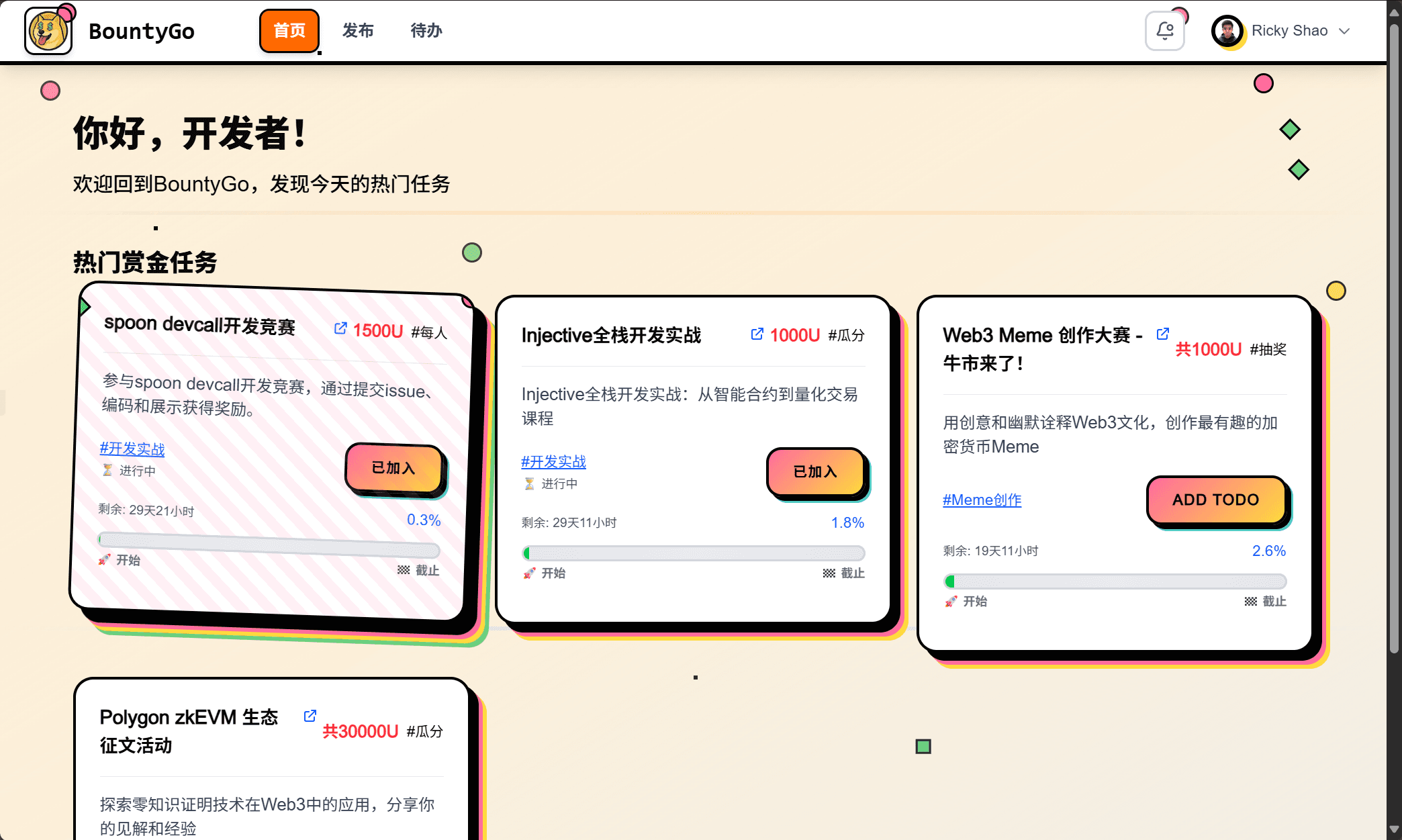Click the 热门赏金任务 section heading

pos(145,262)
